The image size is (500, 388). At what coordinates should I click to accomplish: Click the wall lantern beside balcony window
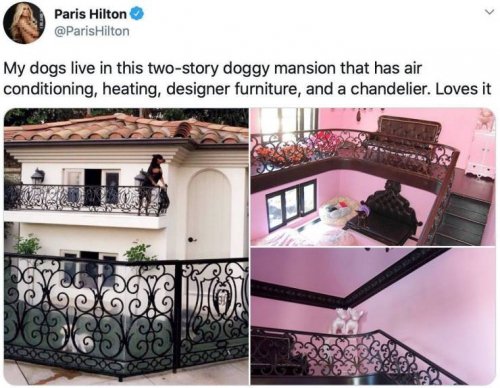tap(38, 176)
